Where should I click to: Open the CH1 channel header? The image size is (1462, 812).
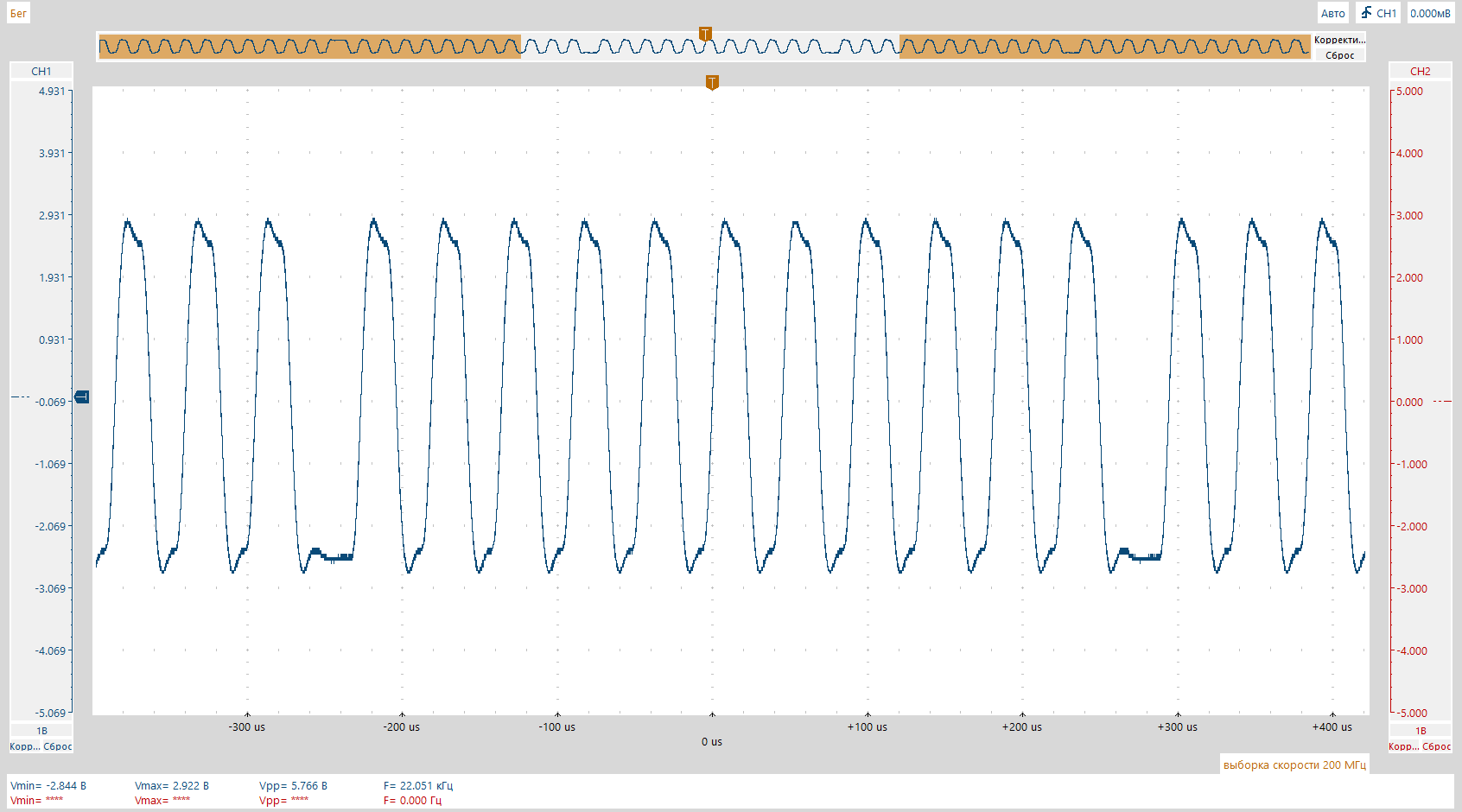pyautogui.click(x=41, y=71)
